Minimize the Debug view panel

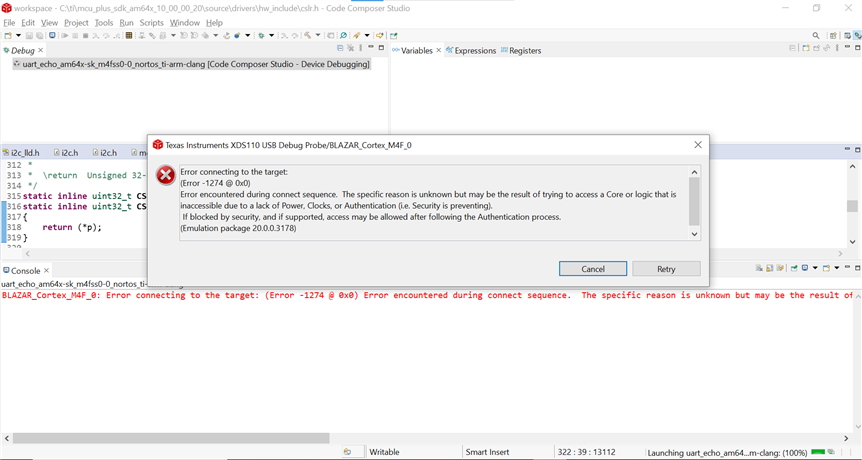click(x=371, y=47)
